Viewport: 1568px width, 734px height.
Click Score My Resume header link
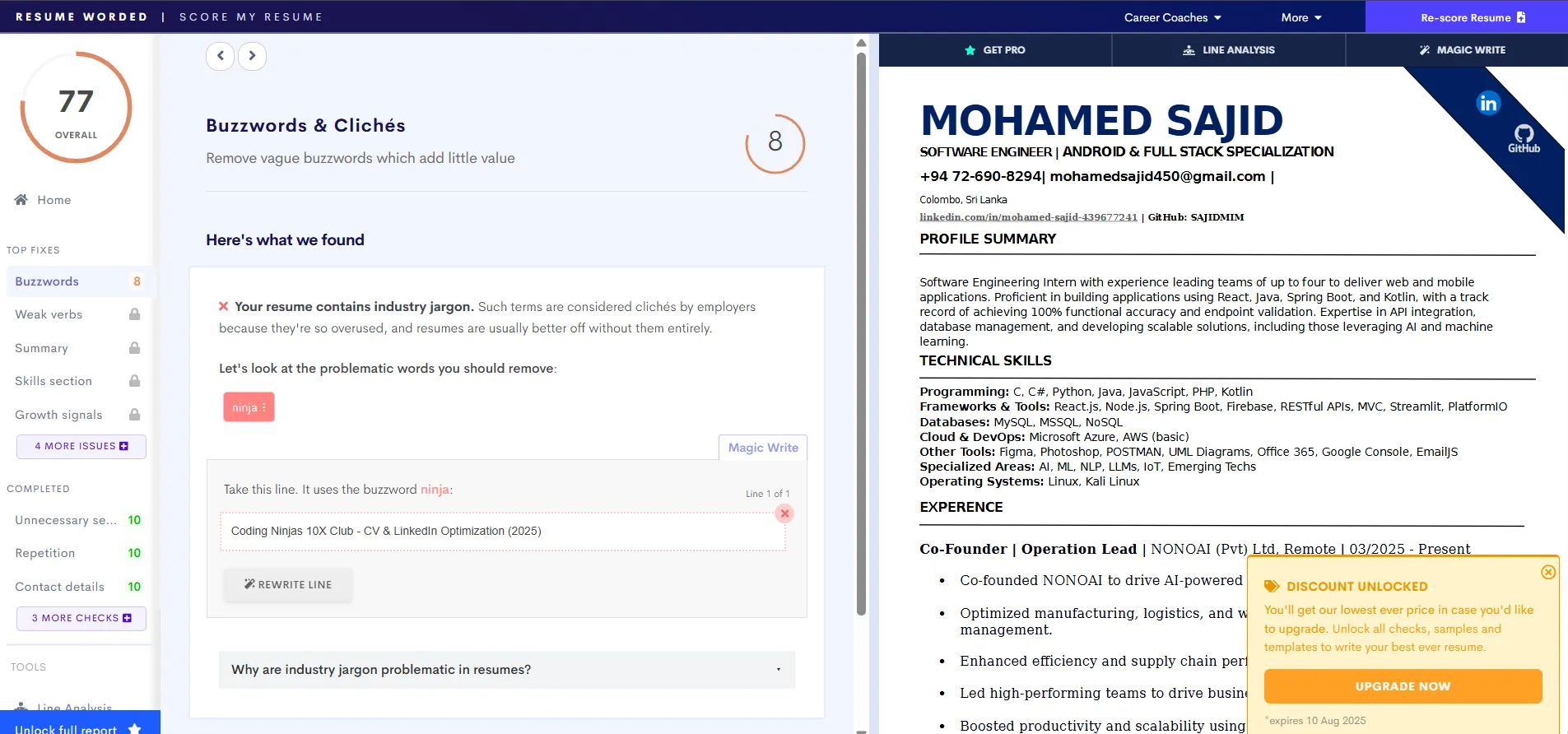pyautogui.click(x=251, y=16)
